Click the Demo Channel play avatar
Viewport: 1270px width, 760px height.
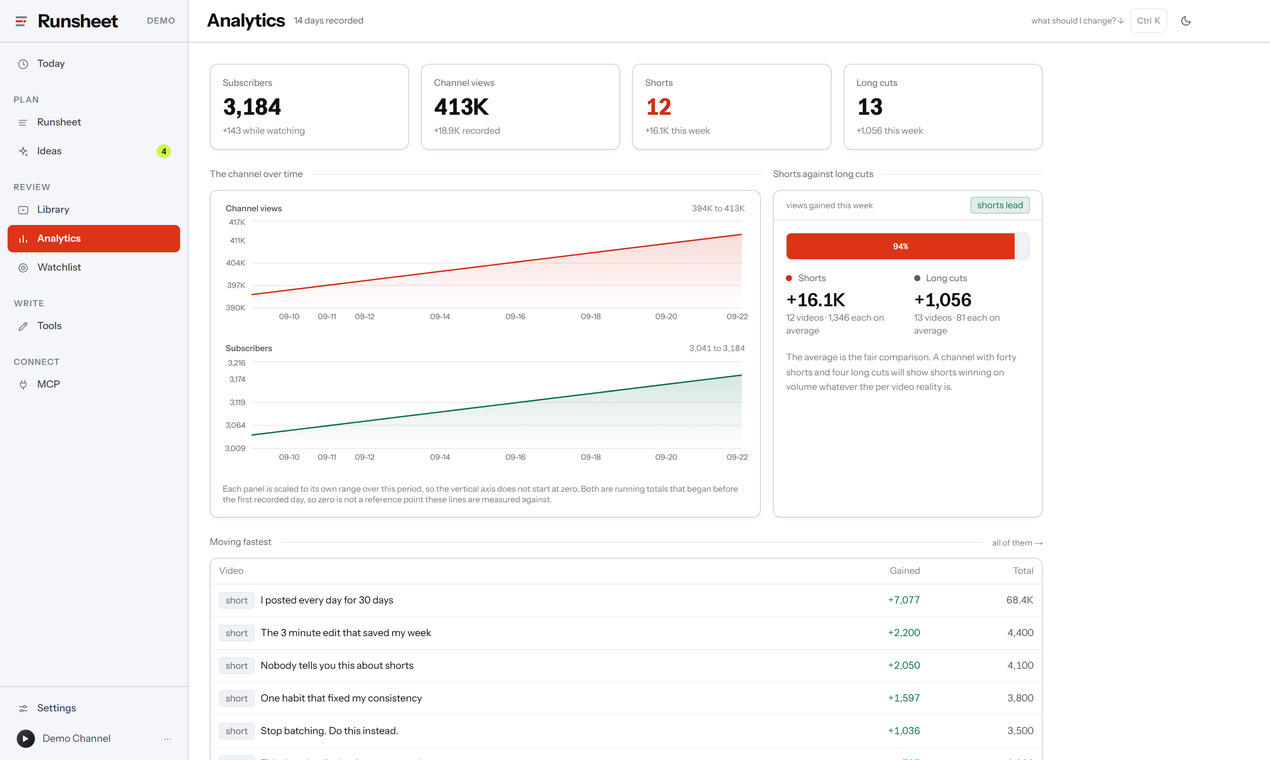26,739
